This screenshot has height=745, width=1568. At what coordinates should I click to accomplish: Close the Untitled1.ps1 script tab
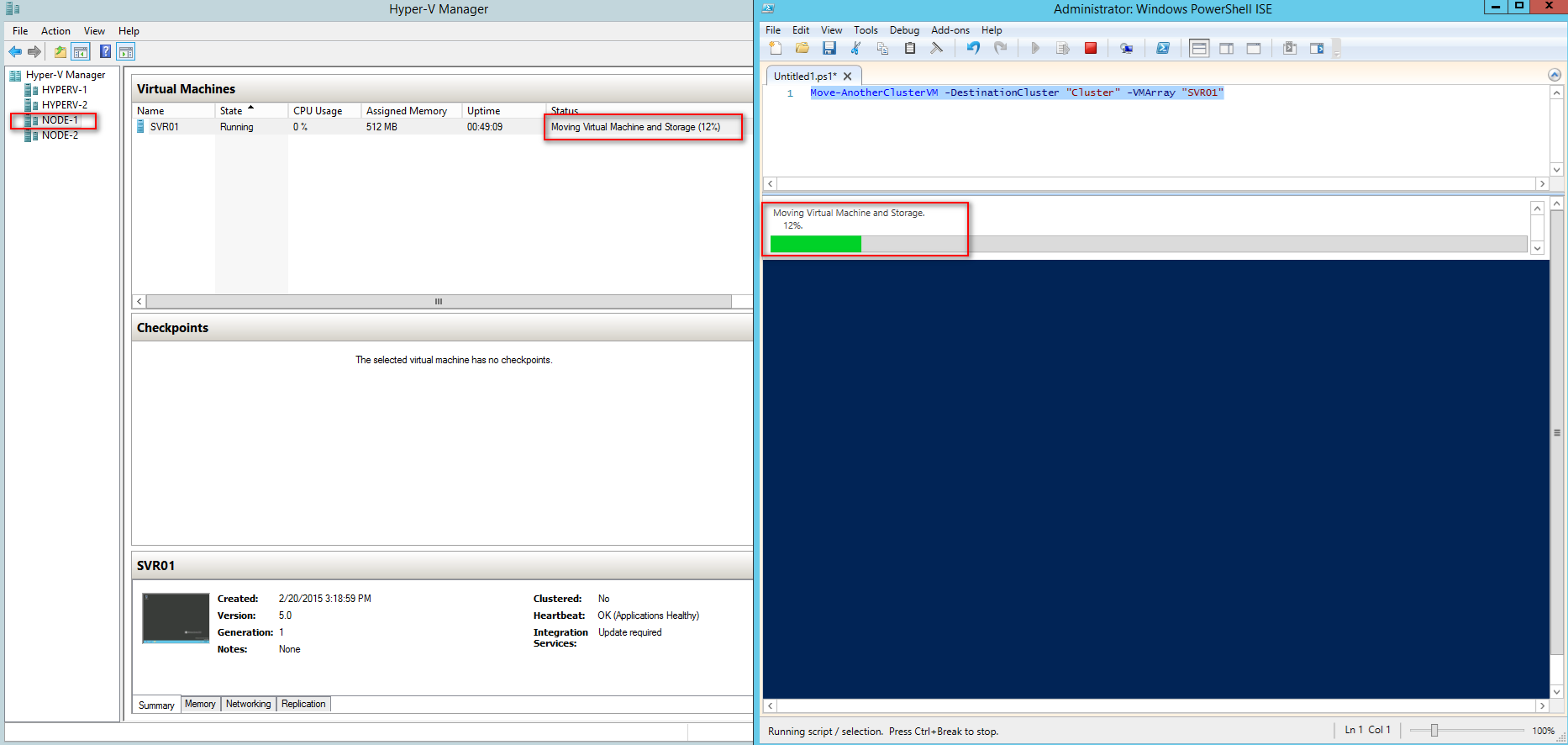(848, 76)
